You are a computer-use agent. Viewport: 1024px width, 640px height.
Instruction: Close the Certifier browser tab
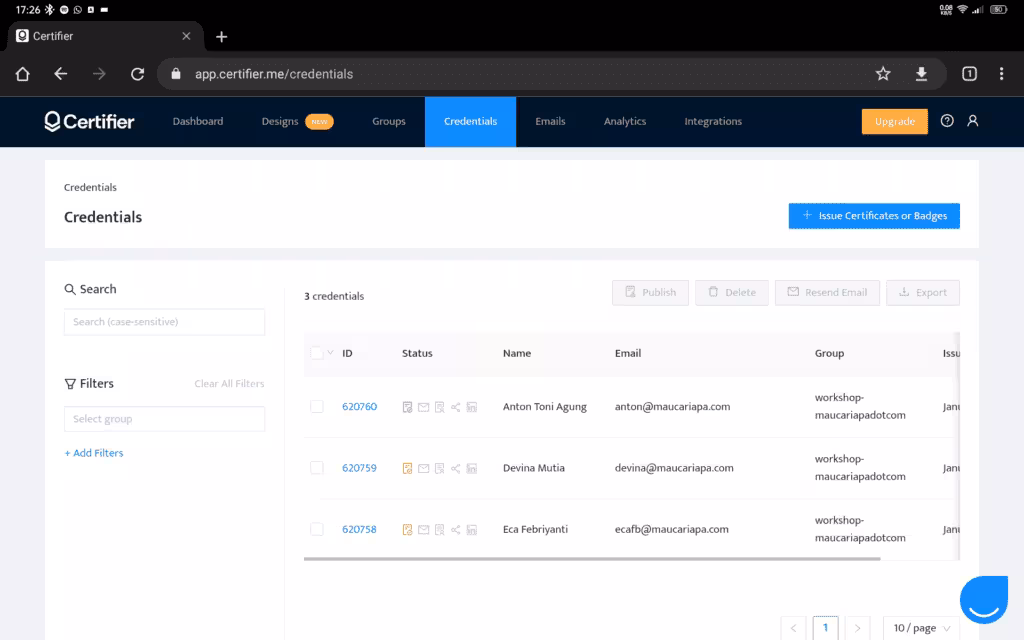[x=186, y=36]
